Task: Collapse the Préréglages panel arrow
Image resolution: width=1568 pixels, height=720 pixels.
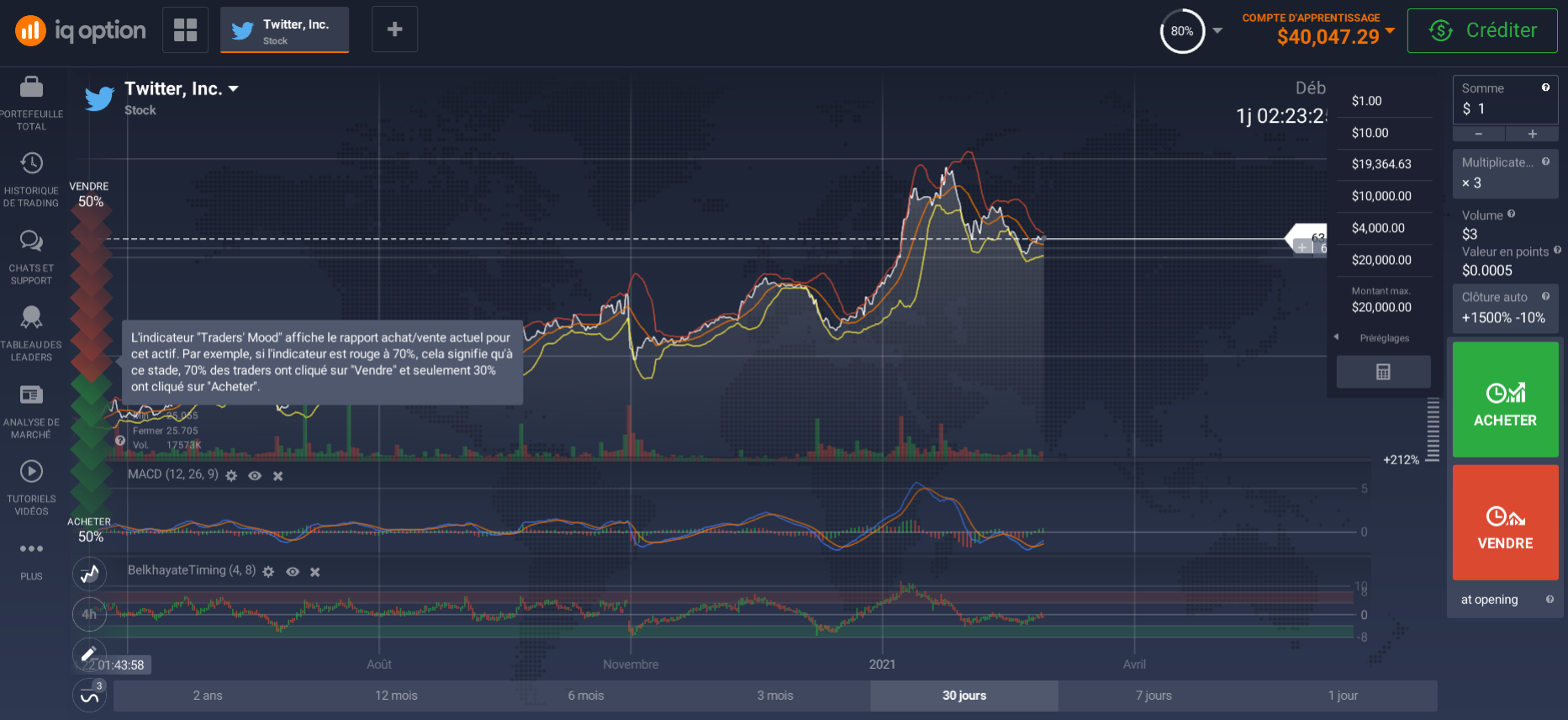Action: tap(1336, 337)
